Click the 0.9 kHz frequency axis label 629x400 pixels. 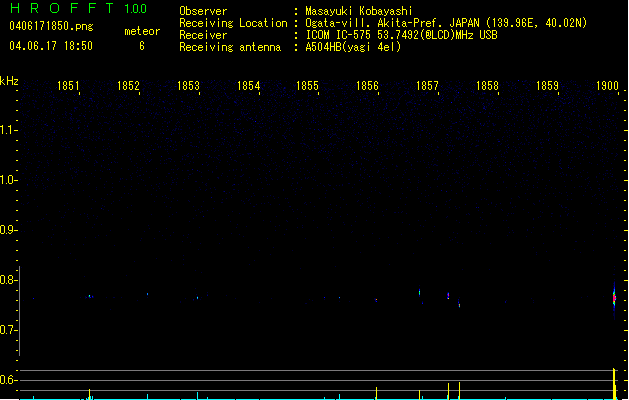(x=8, y=230)
